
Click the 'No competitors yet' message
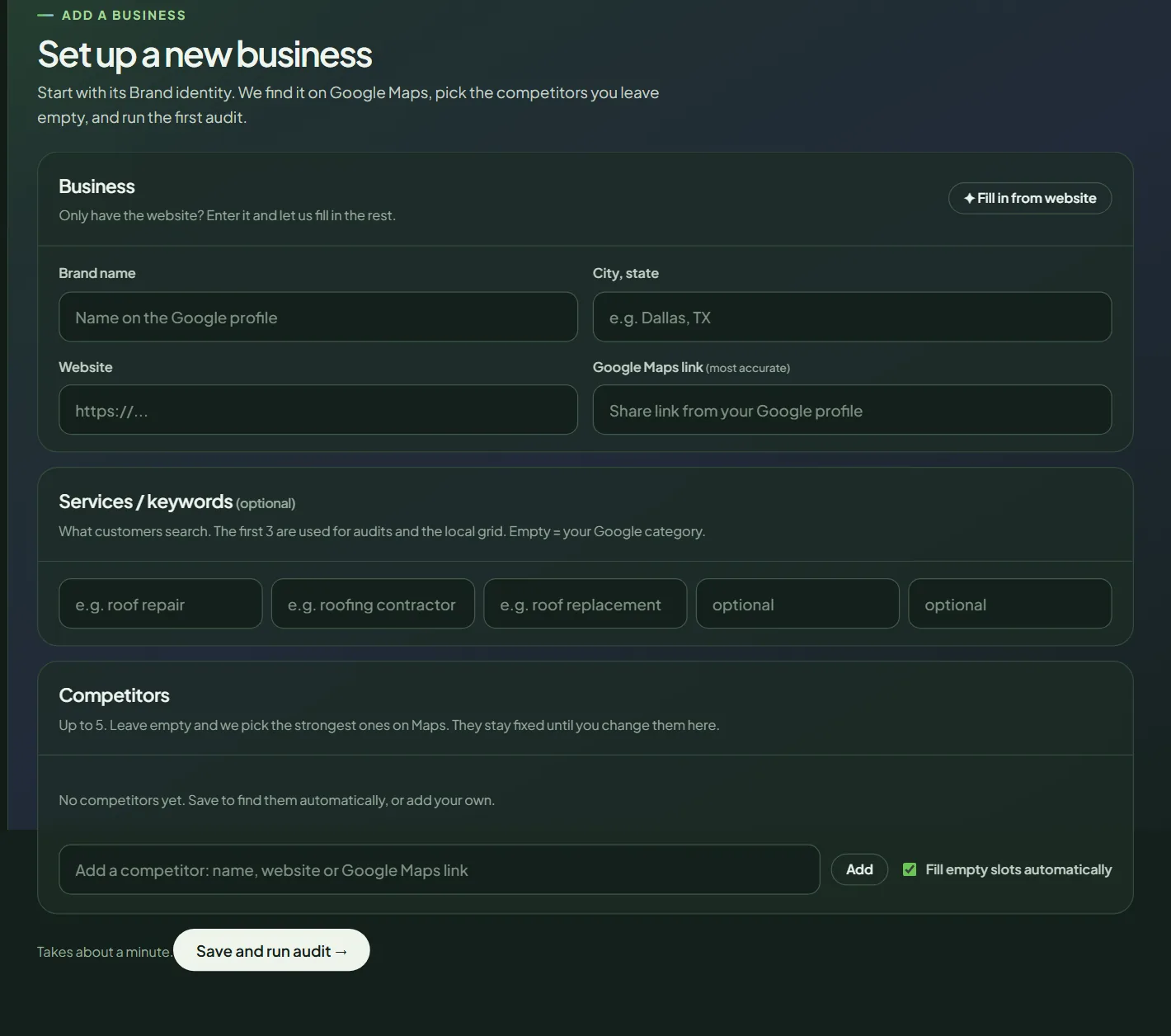pos(276,800)
